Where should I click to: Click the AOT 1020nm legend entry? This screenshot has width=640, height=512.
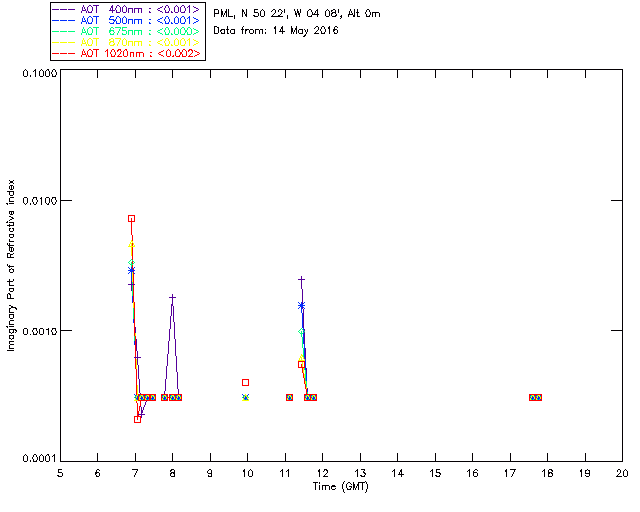tap(126, 53)
